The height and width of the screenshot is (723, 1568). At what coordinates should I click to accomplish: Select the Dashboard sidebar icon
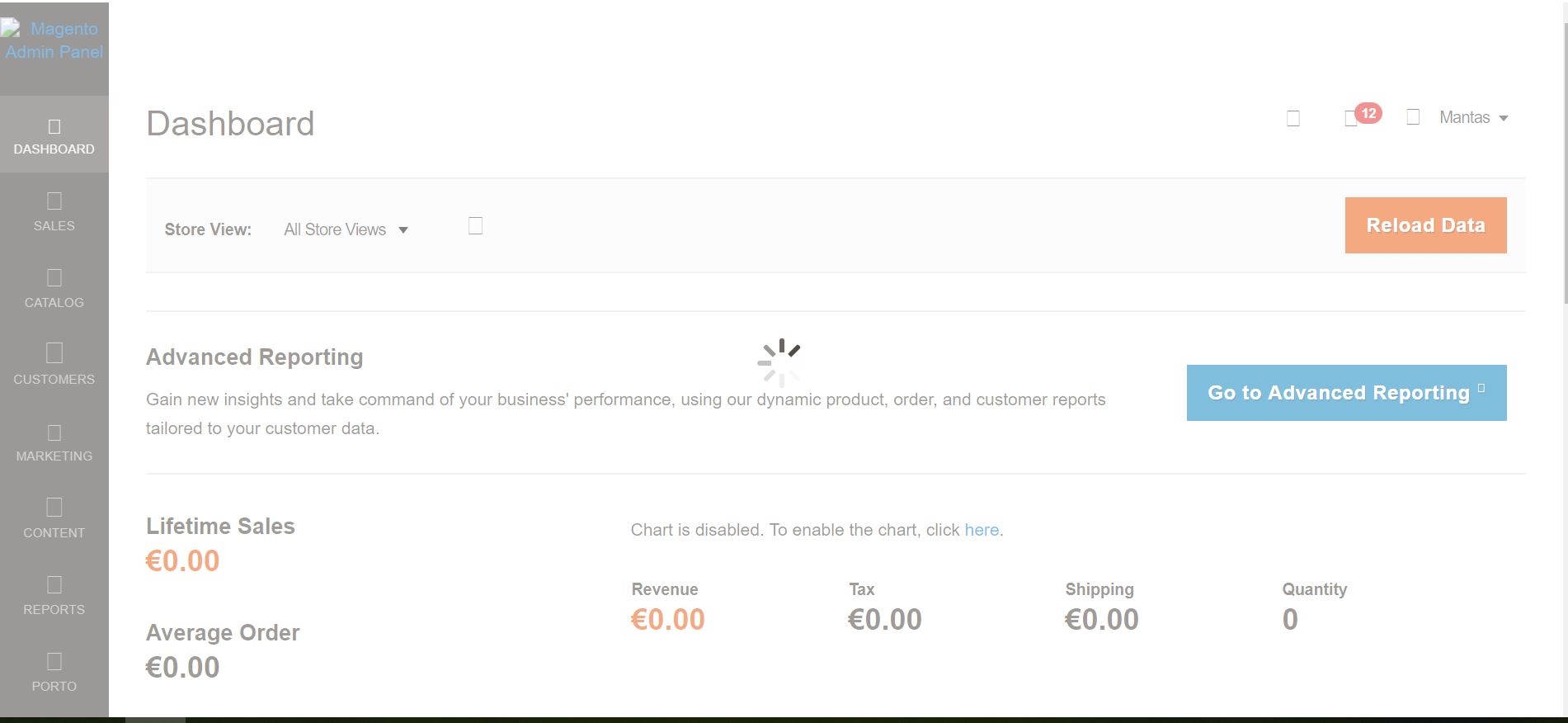click(x=54, y=126)
